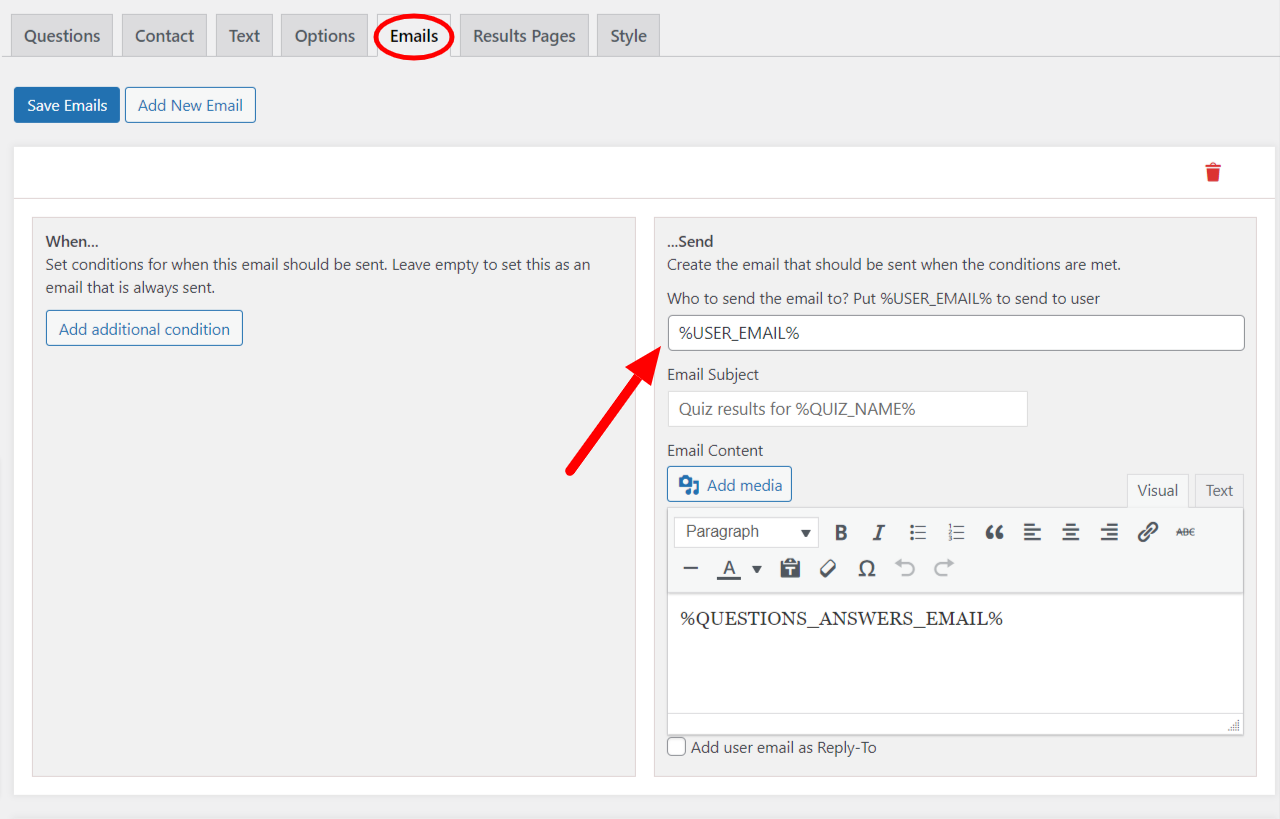Insert a special character
The height and width of the screenshot is (819, 1280).
point(866,568)
